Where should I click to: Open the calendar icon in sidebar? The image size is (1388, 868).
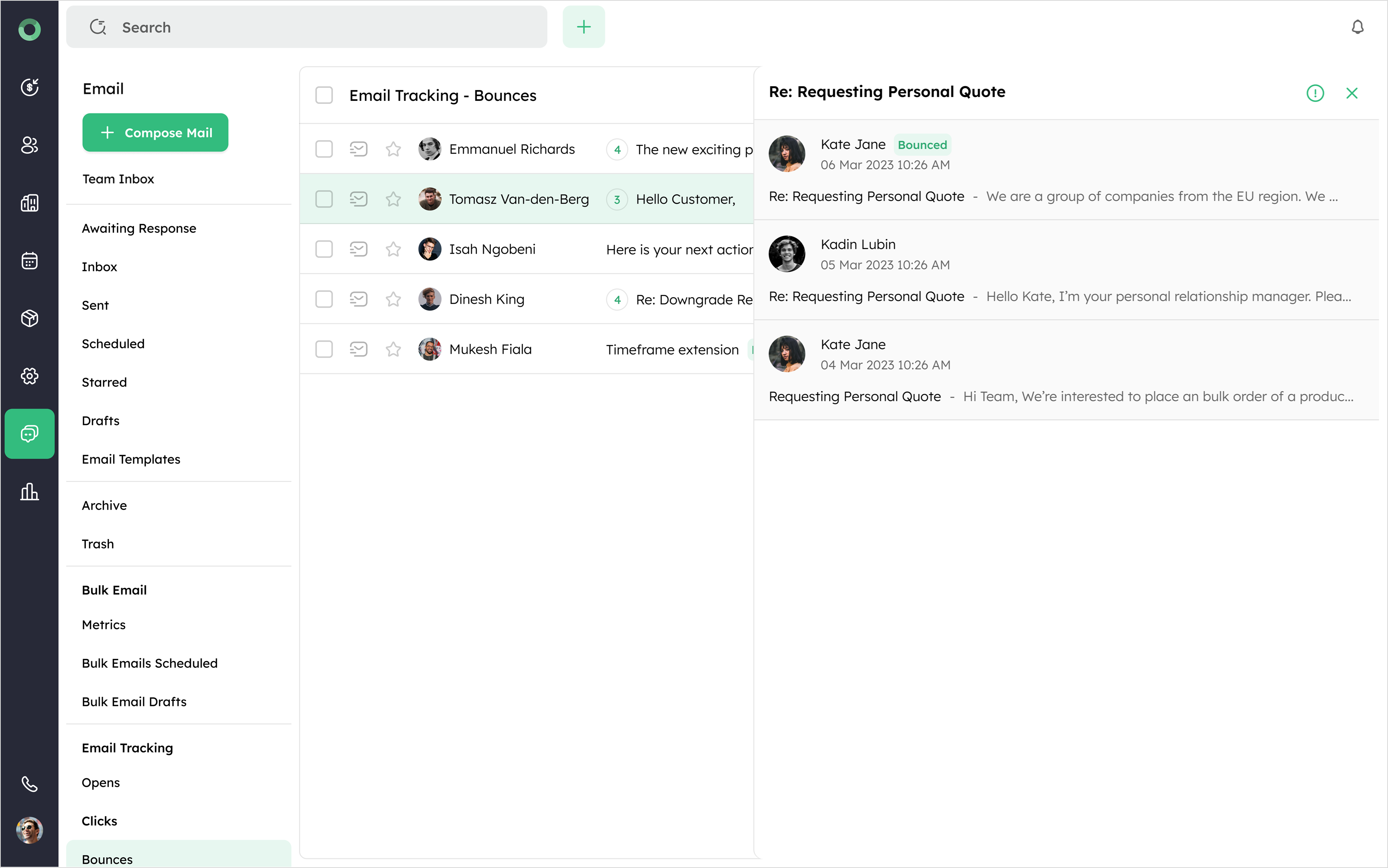pos(29,261)
